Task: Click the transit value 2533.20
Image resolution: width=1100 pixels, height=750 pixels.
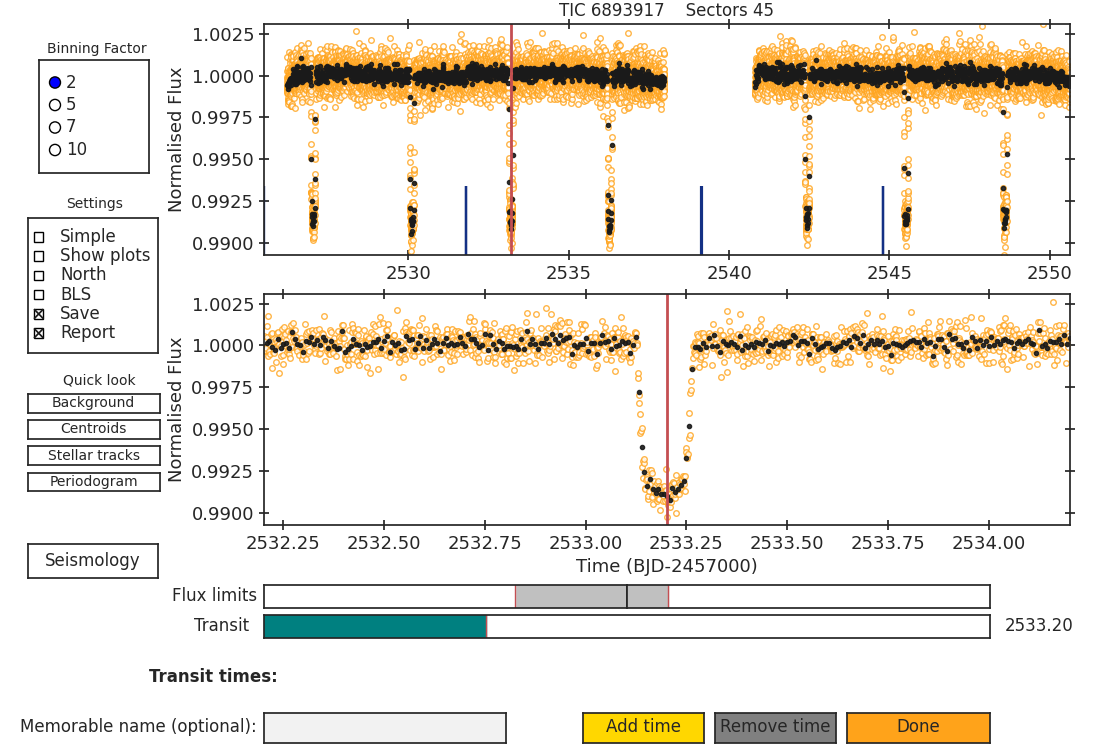Action: [1038, 625]
